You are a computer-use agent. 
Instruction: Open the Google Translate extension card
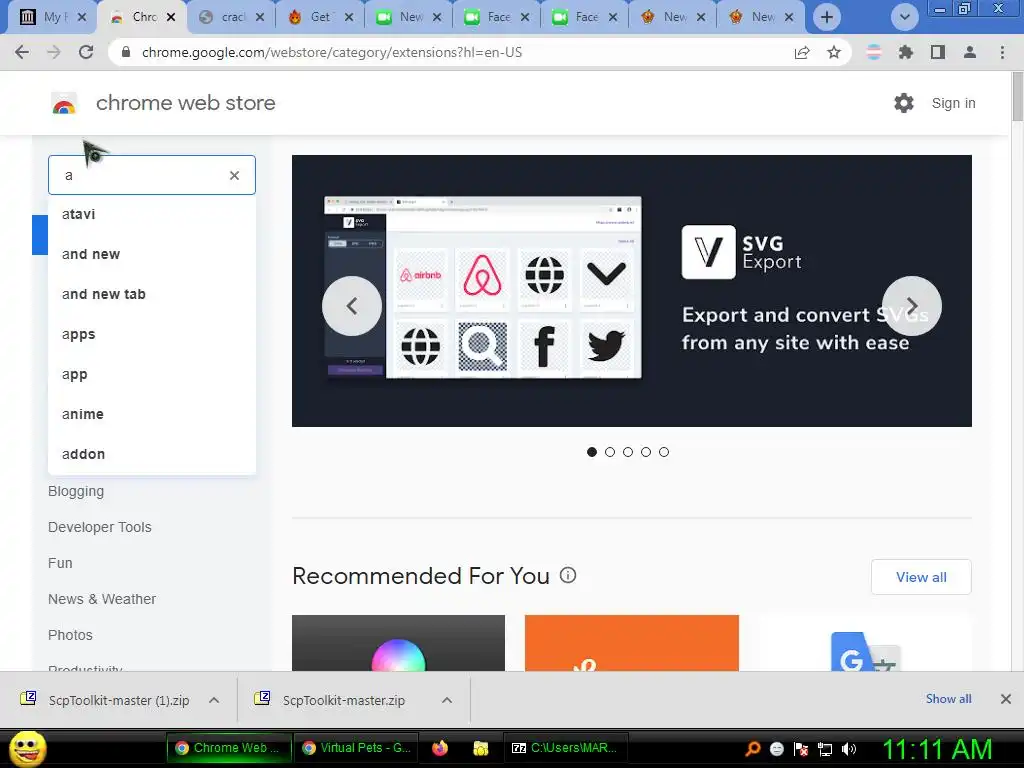tap(865, 643)
